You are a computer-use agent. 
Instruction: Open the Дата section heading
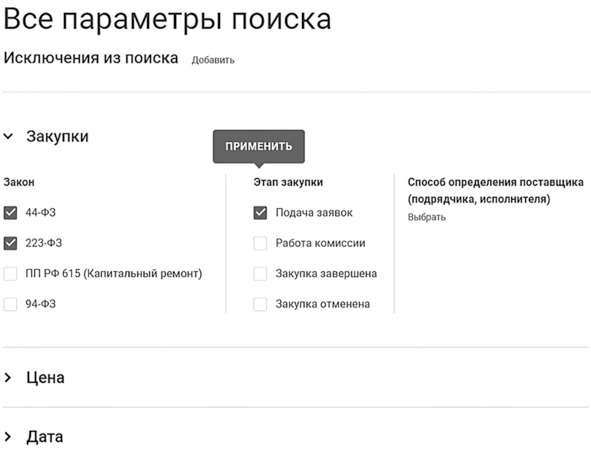(44, 437)
